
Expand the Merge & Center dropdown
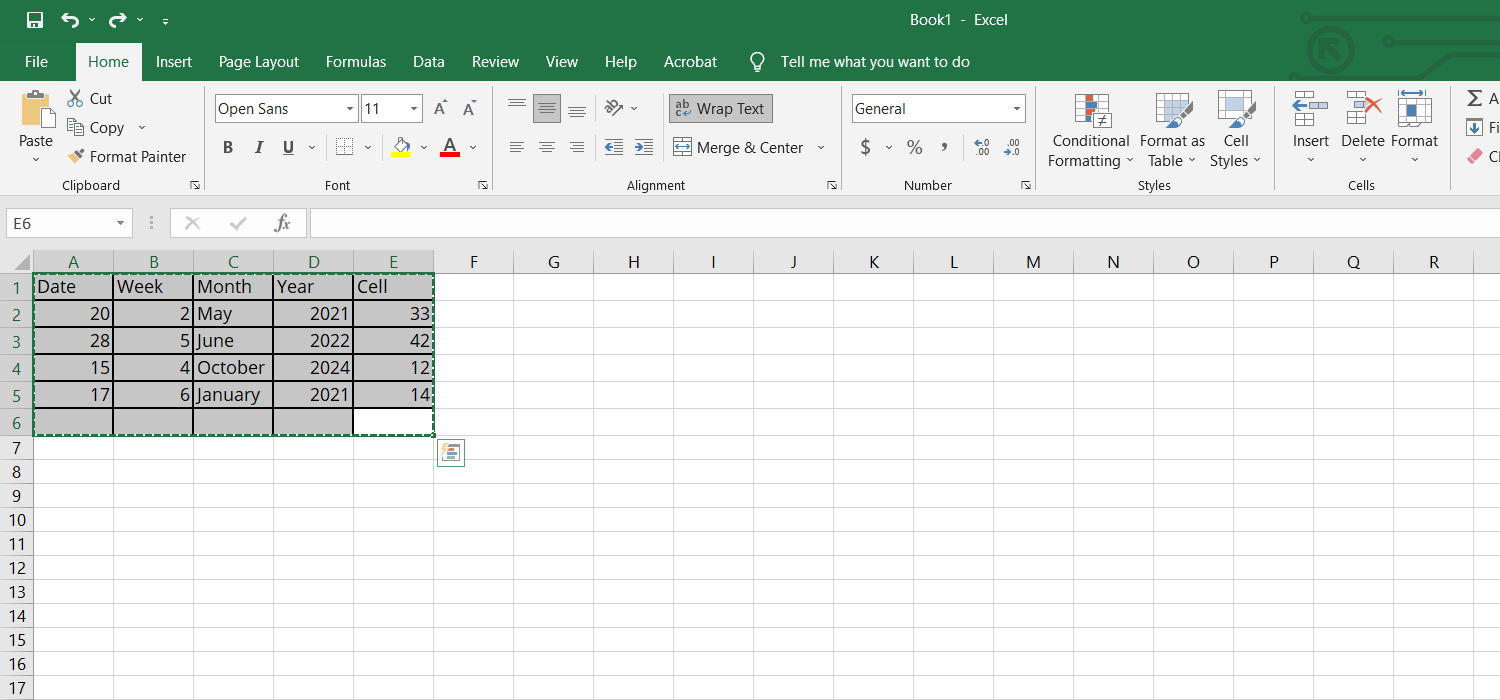coord(820,147)
